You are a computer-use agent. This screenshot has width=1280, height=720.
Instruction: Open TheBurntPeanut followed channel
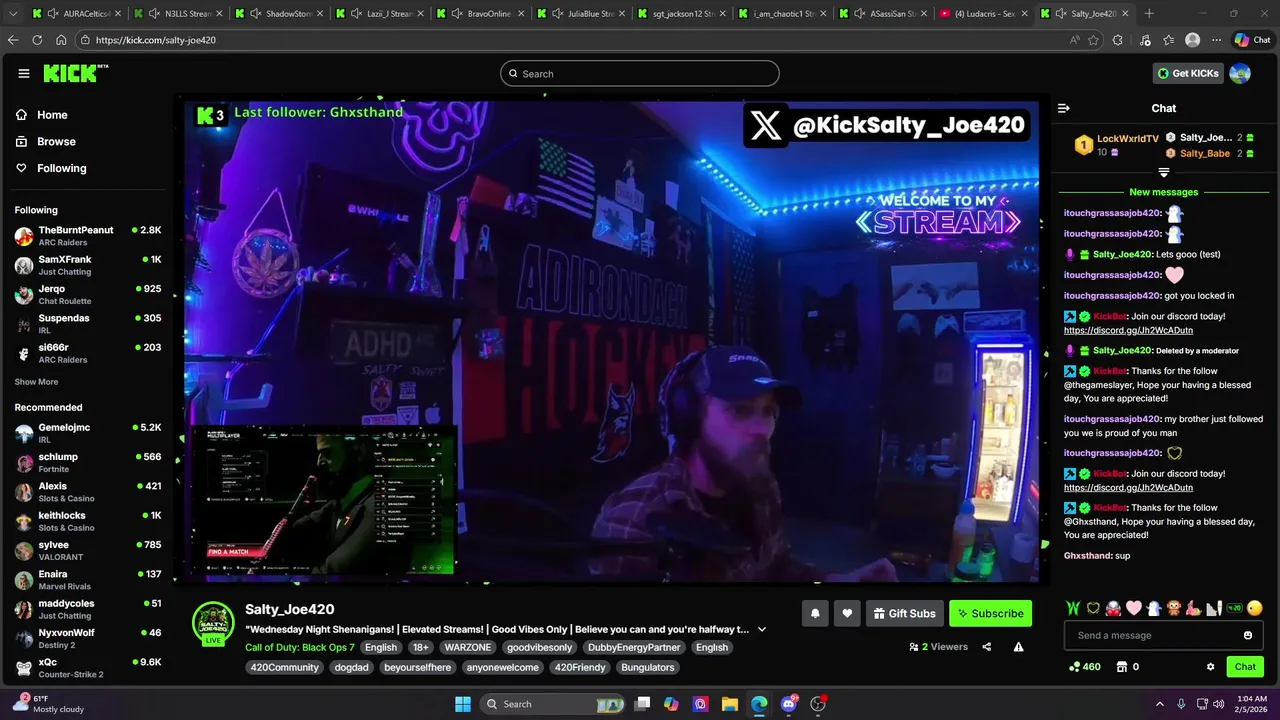point(88,236)
